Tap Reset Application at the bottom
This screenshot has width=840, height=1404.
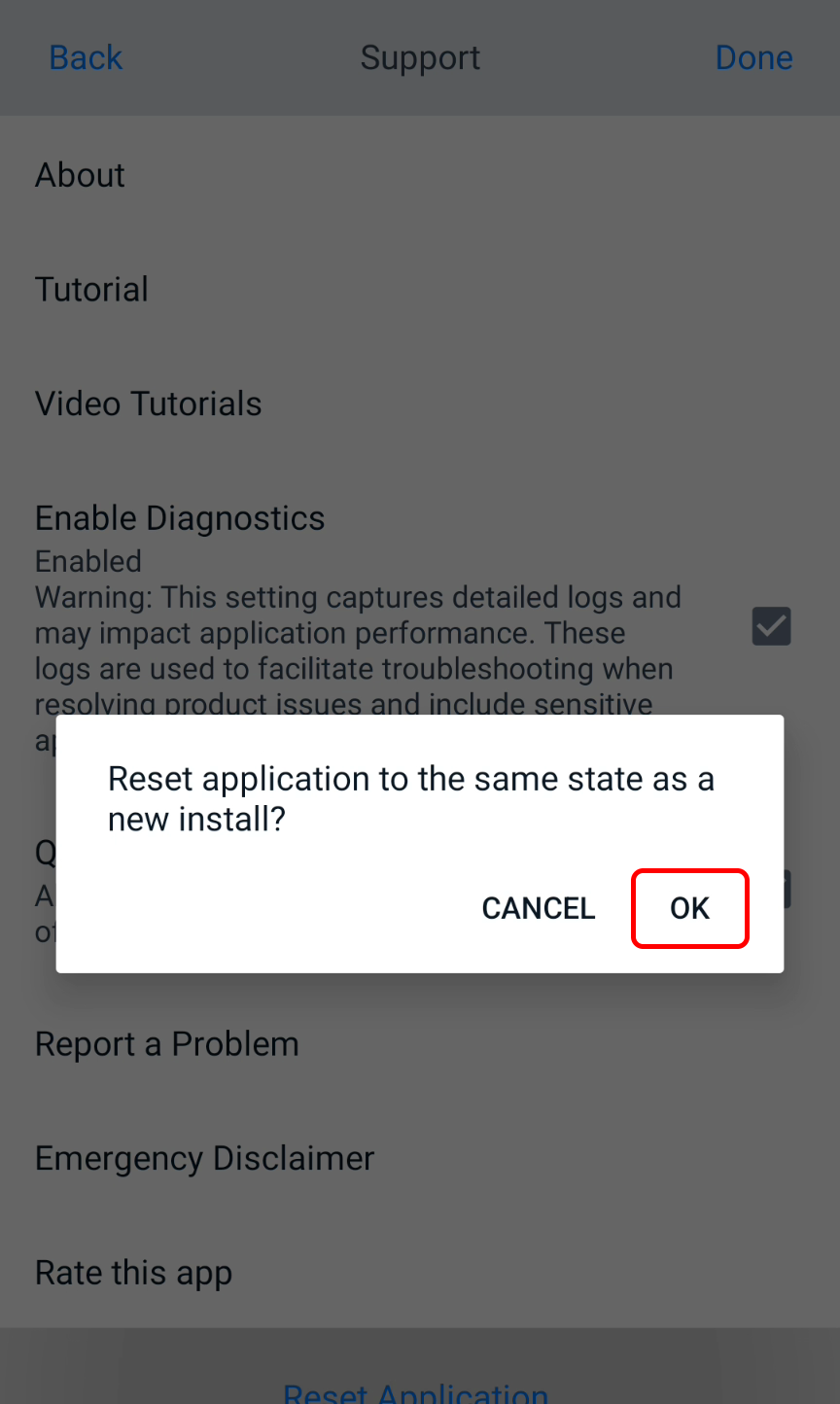point(416,1390)
